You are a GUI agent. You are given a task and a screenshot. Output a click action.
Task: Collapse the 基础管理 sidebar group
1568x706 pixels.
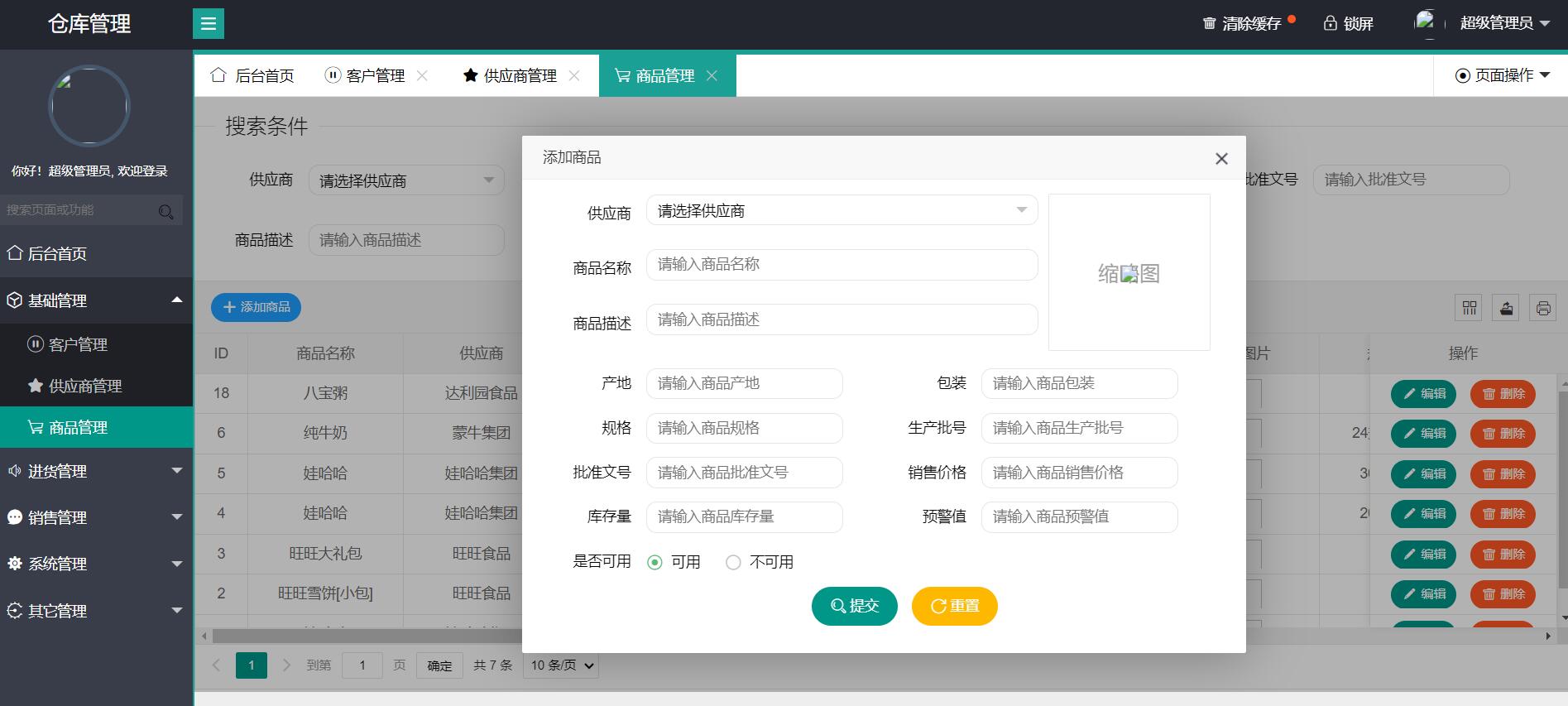coord(96,300)
